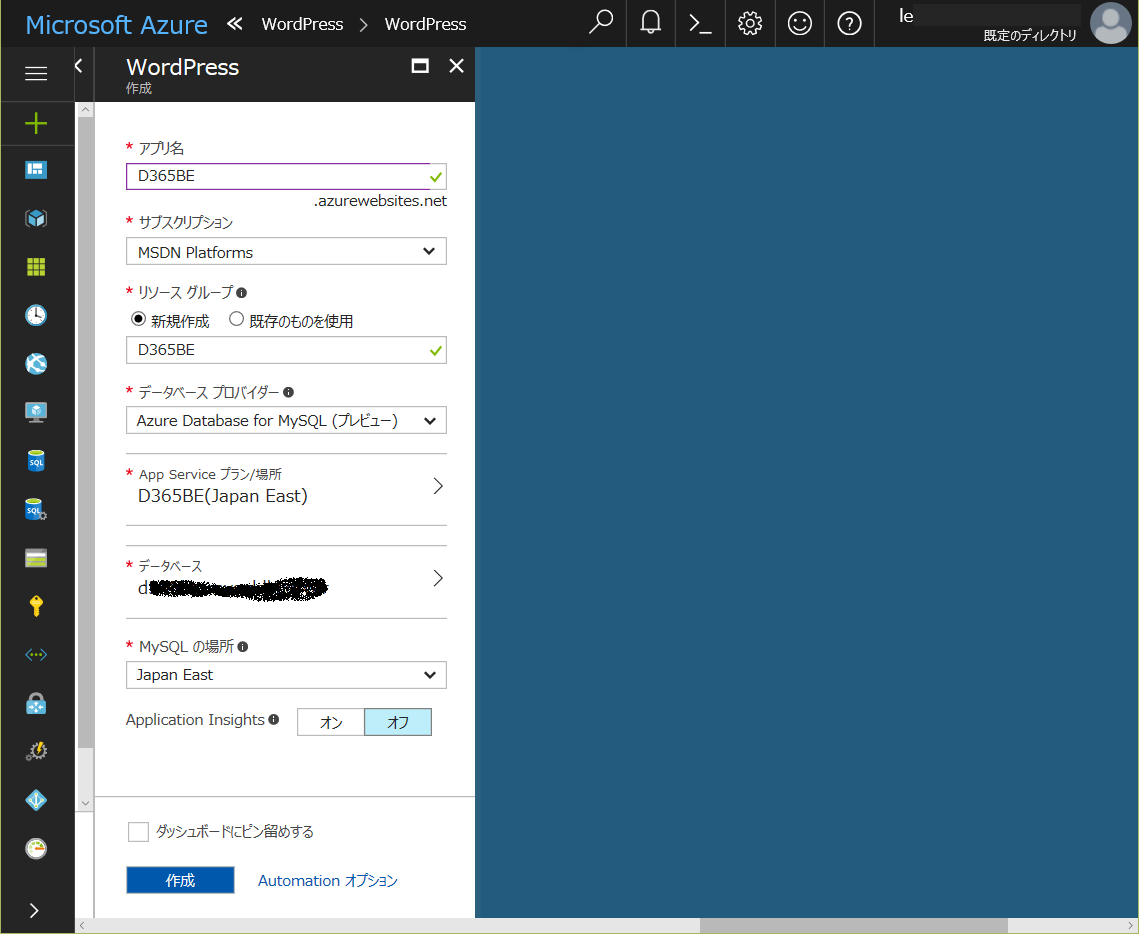Open Storage accounts icon in sidebar
The image size is (1139, 934).
pos(36,558)
